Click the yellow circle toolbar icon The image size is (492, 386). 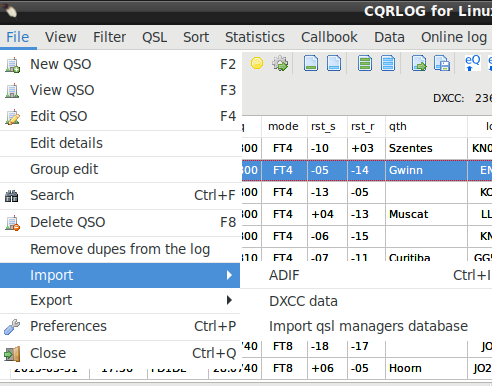click(257, 63)
